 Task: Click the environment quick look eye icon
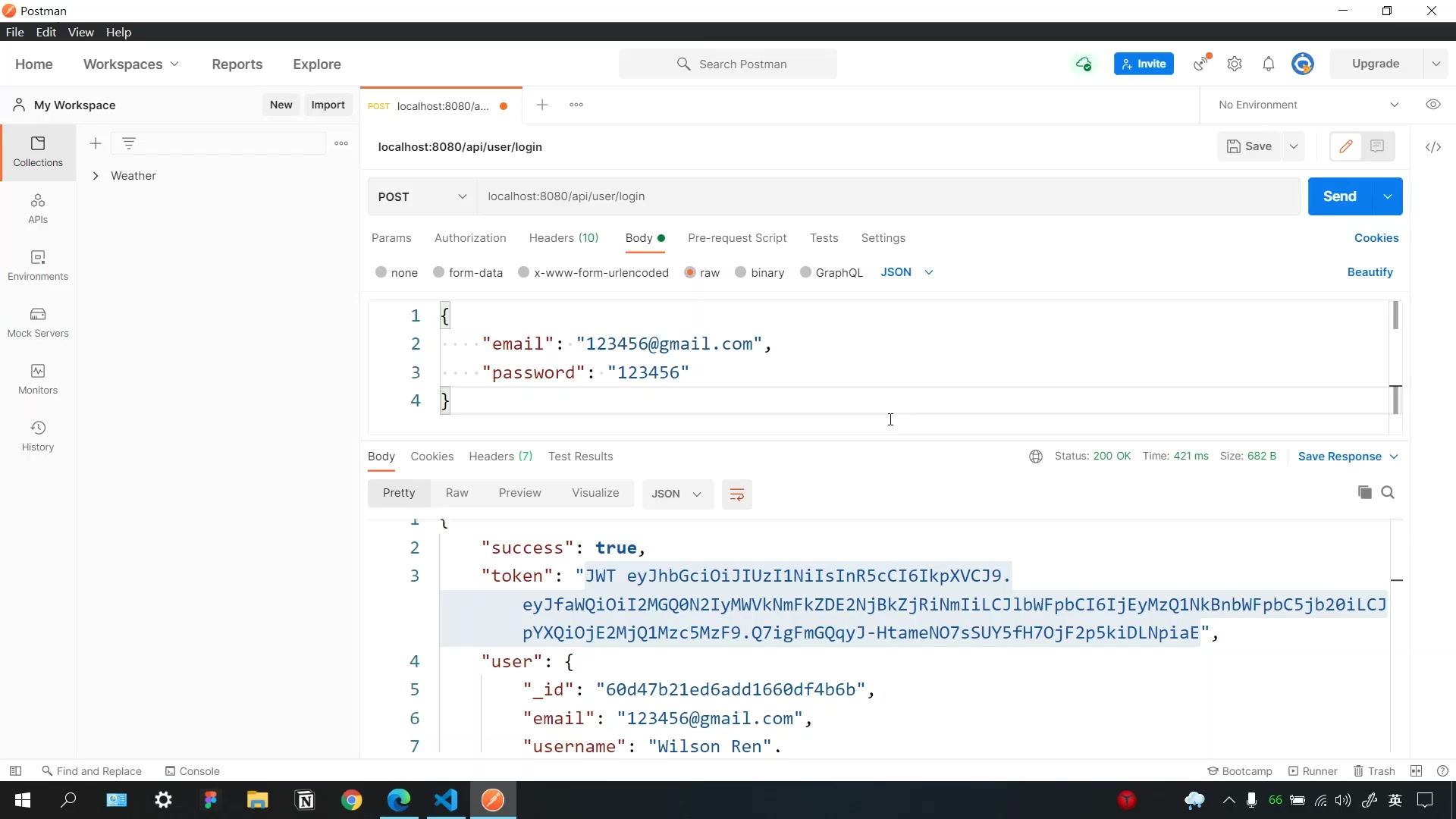pos(1432,105)
